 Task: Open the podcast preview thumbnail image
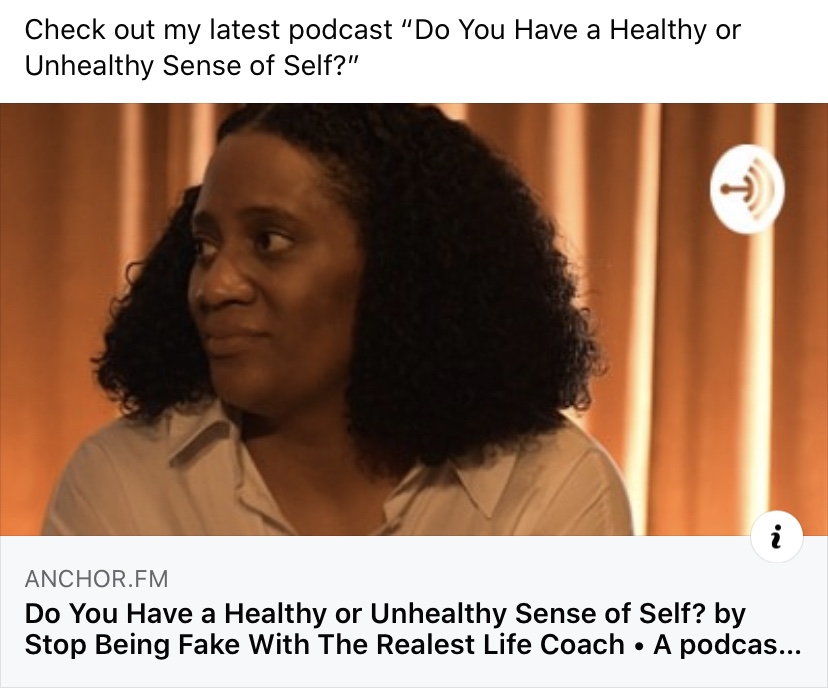[414, 319]
